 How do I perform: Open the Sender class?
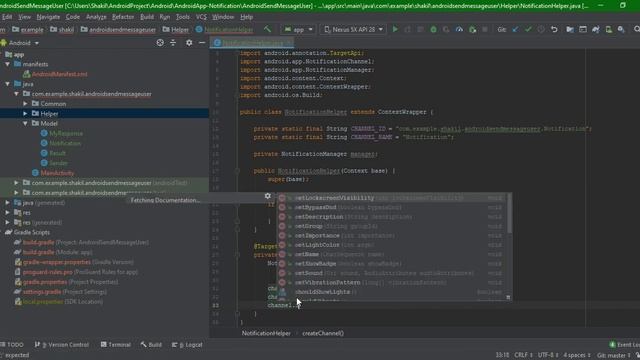pos(58,163)
